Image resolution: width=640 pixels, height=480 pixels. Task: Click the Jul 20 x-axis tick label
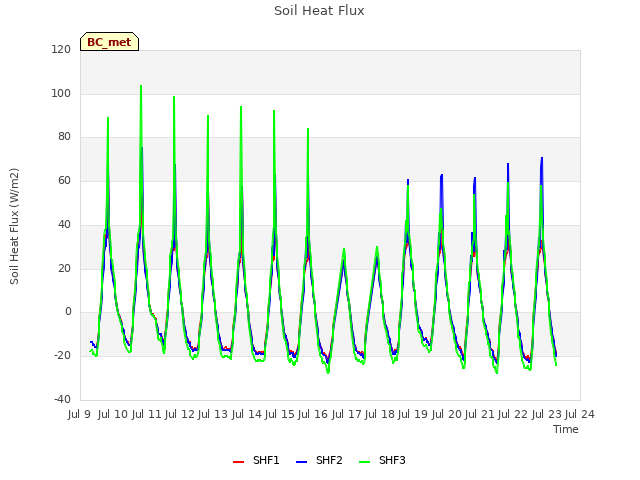point(446,414)
